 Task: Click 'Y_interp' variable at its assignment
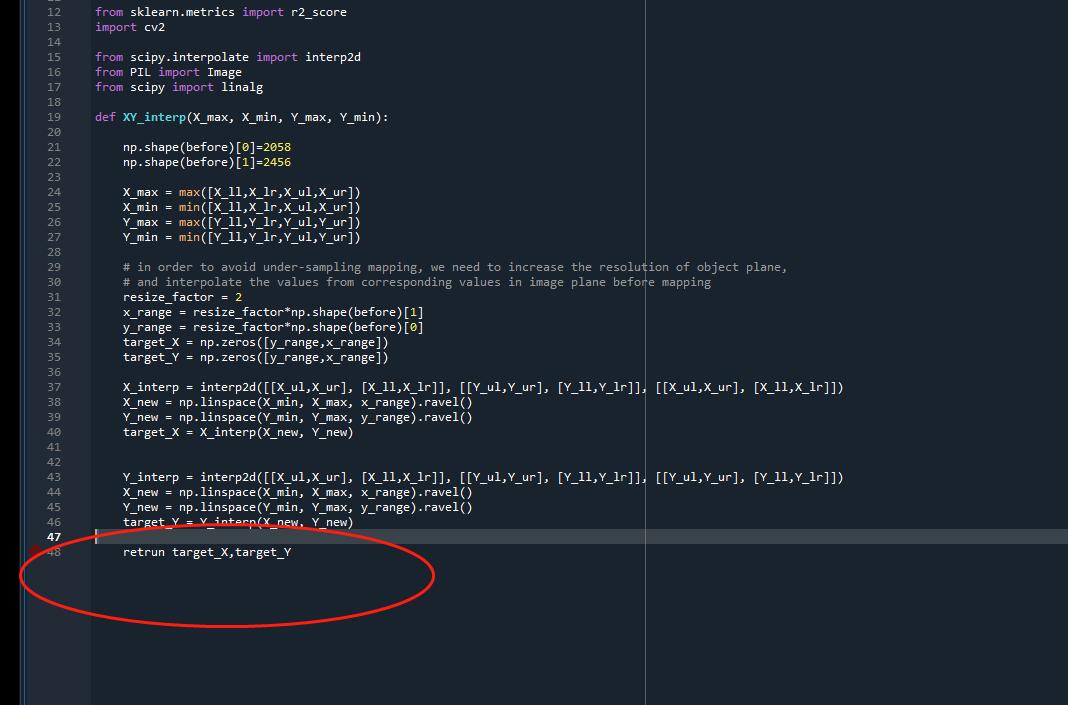coord(151,477)
